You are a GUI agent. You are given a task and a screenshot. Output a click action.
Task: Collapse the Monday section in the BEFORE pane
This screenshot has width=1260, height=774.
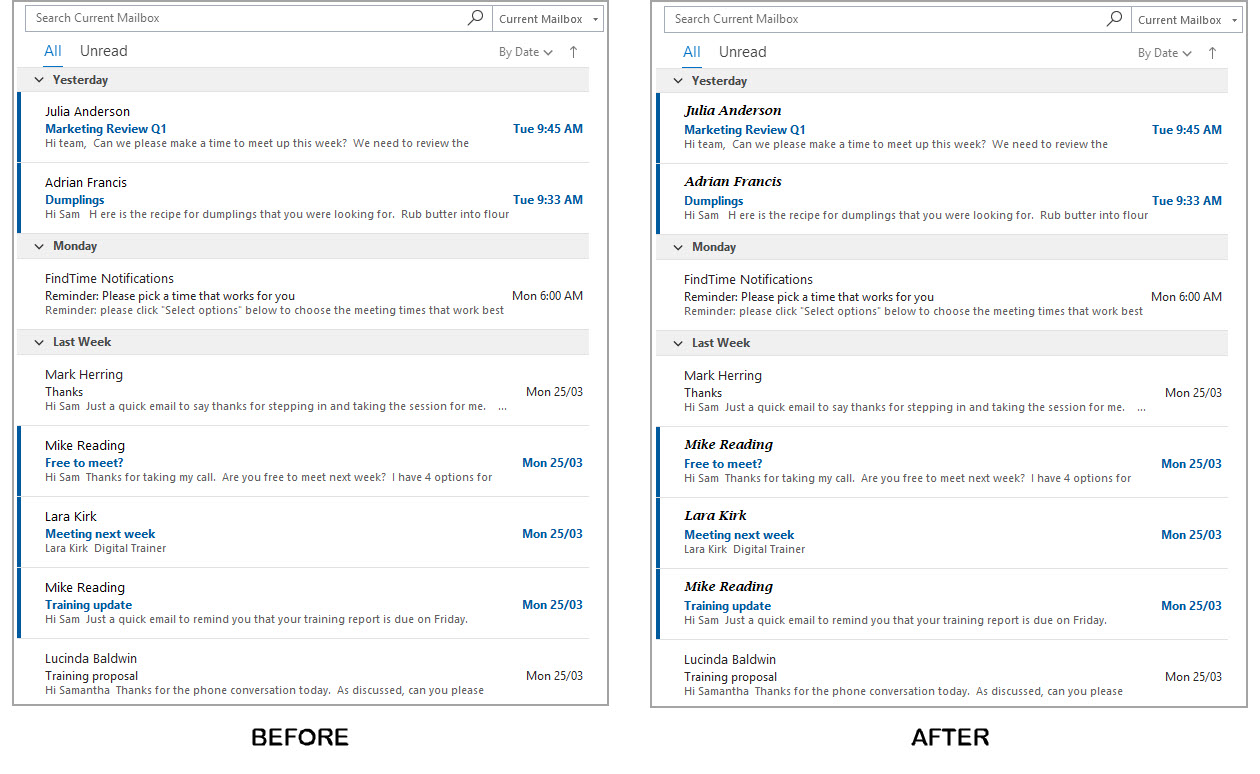(37, 245)
